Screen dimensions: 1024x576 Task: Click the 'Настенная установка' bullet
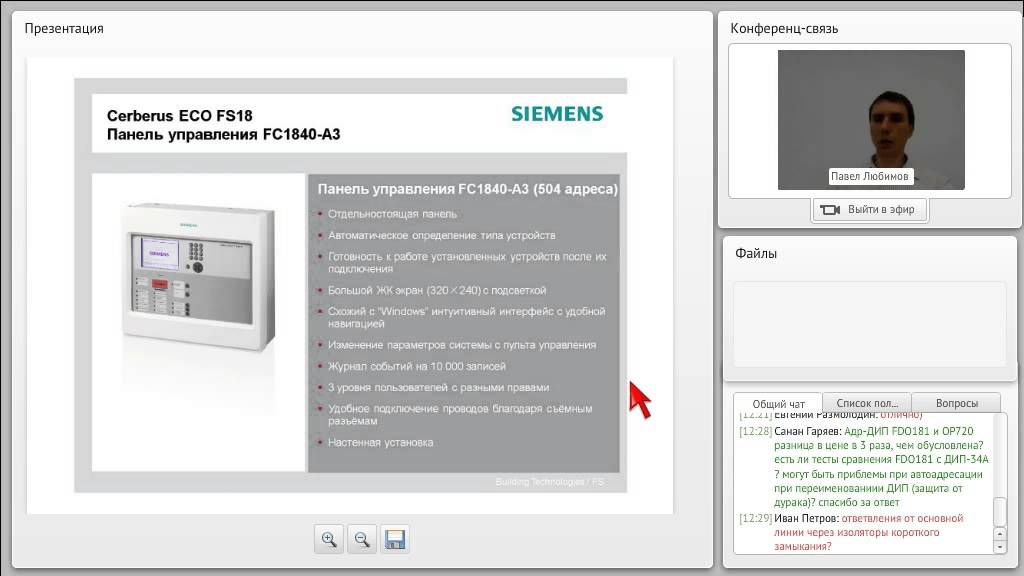click(x=381, y=442)
